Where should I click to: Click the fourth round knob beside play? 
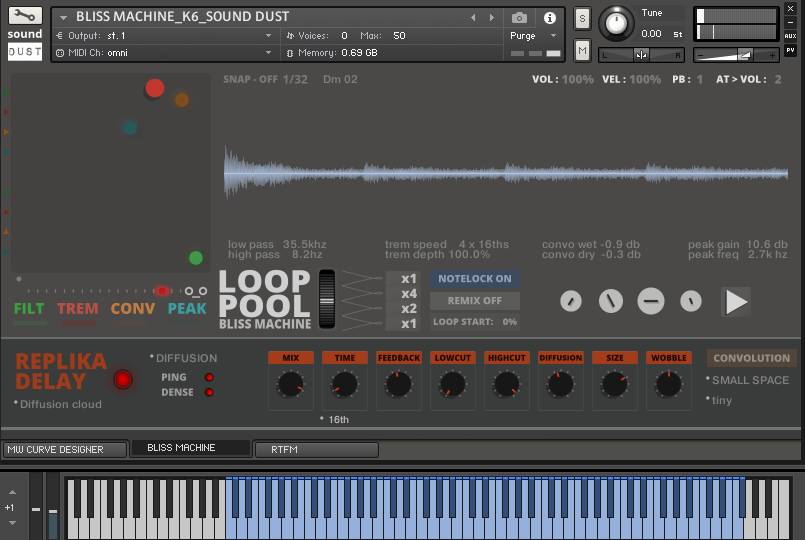tap(691, 301)
